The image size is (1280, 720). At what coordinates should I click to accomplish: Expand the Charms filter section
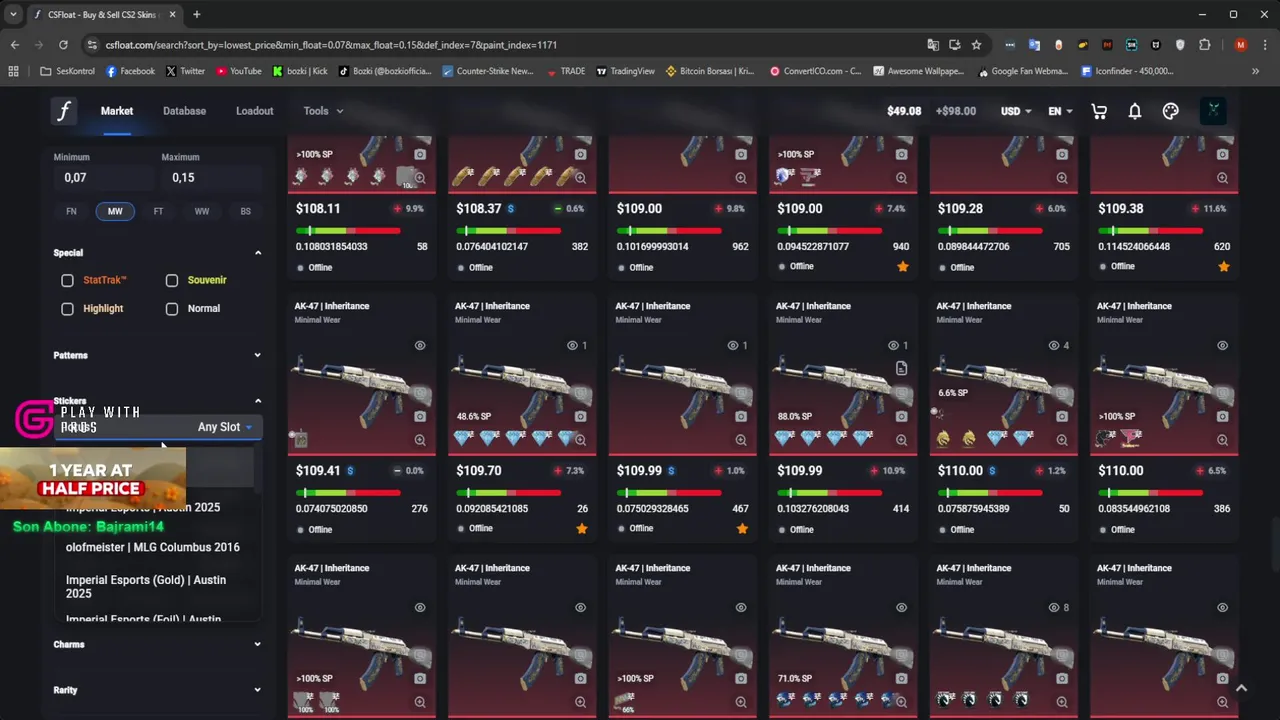258,644
